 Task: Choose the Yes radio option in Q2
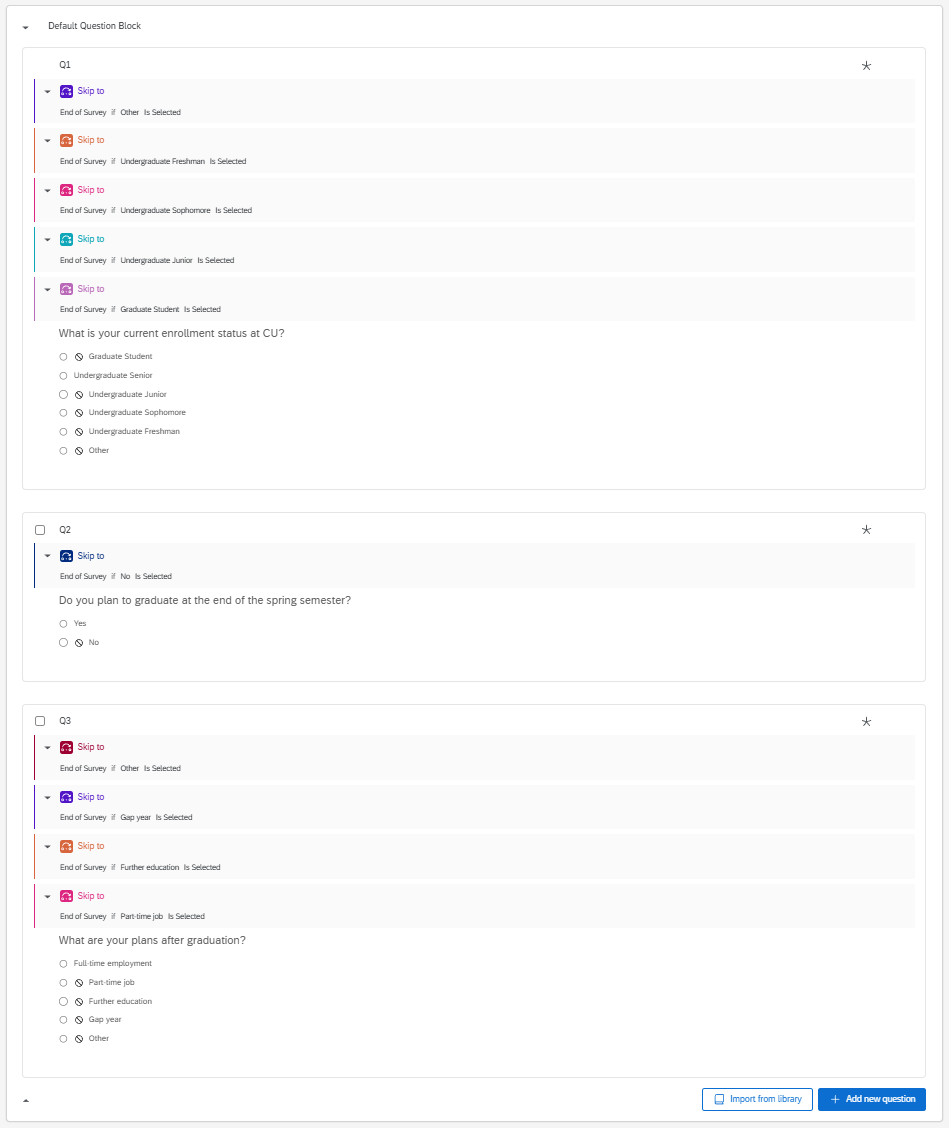click(x=63, y=624)
